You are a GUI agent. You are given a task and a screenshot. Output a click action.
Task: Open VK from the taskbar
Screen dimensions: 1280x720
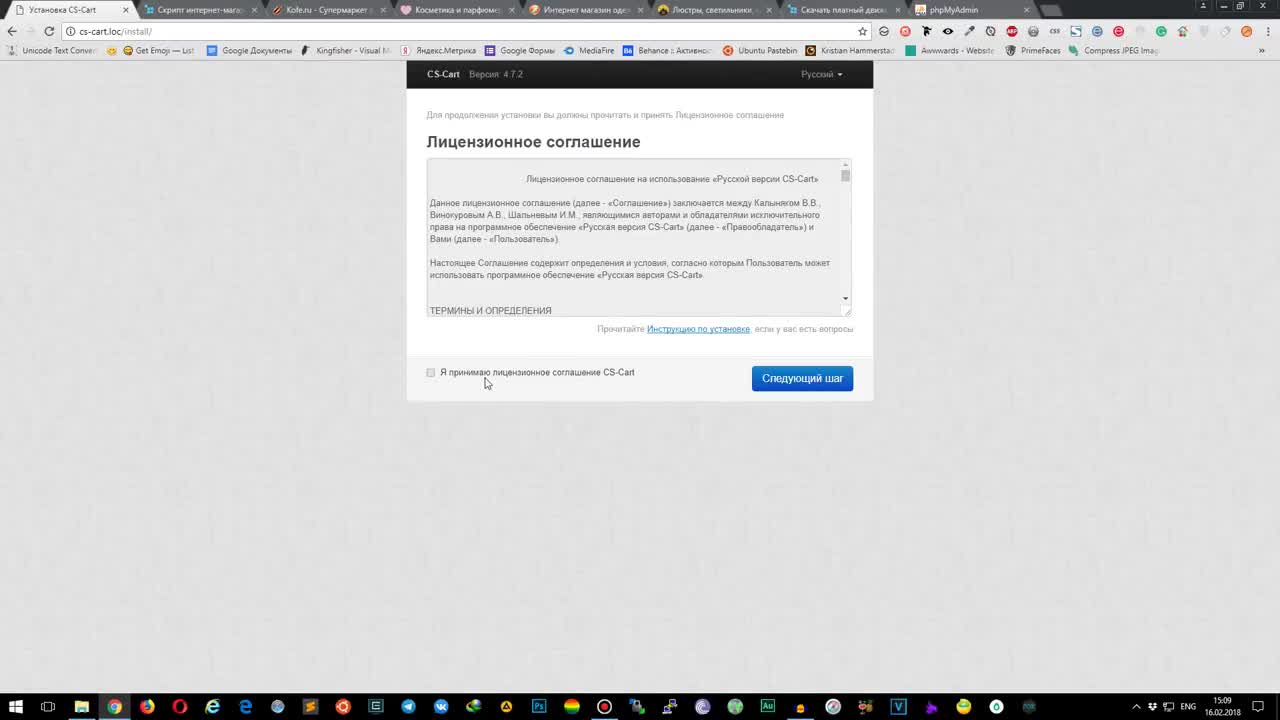coord(441,707)
